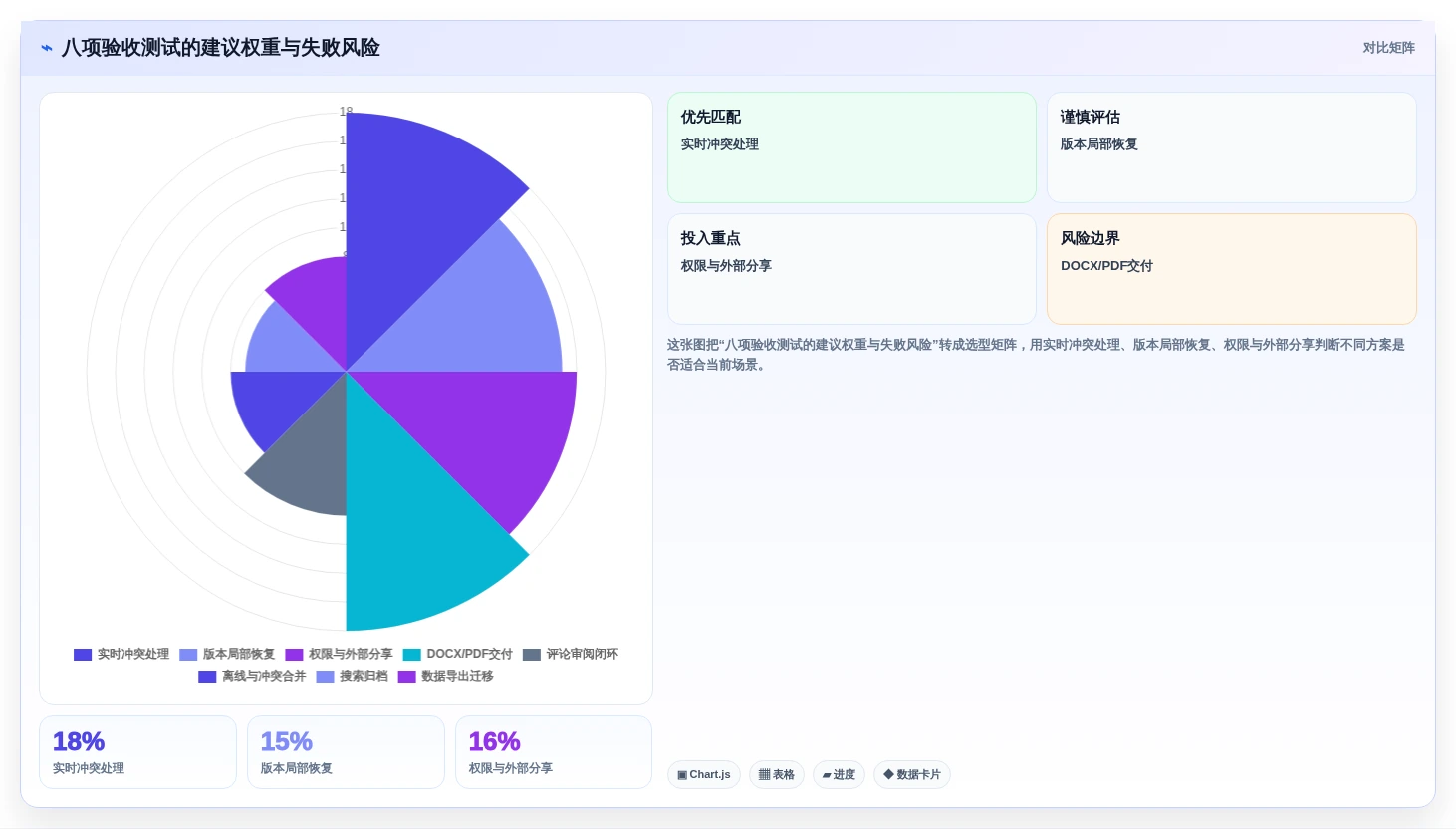
Task: Select the 投入重点 card
Action: click(851, 269)
